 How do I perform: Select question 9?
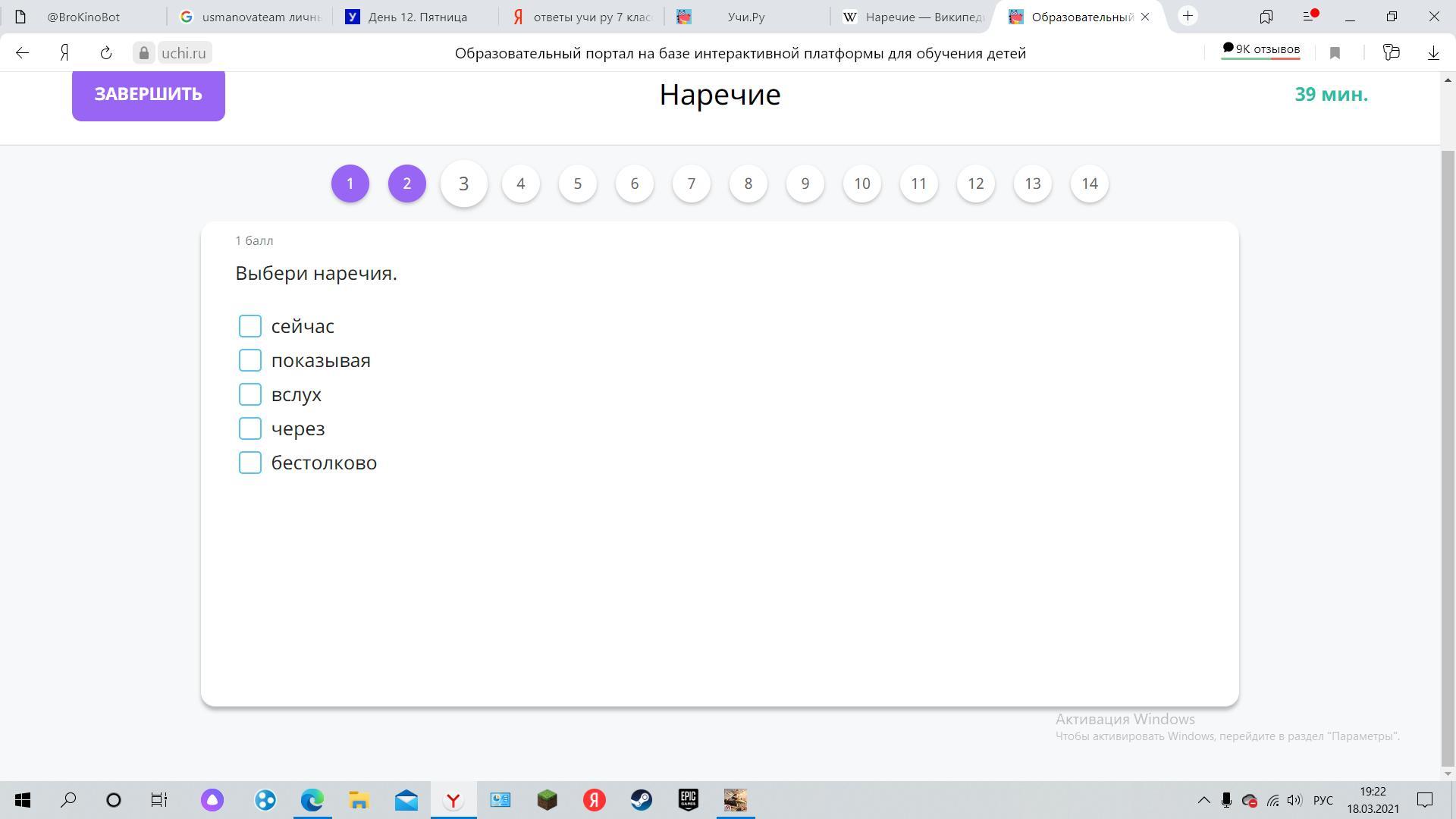click(805, 184)
